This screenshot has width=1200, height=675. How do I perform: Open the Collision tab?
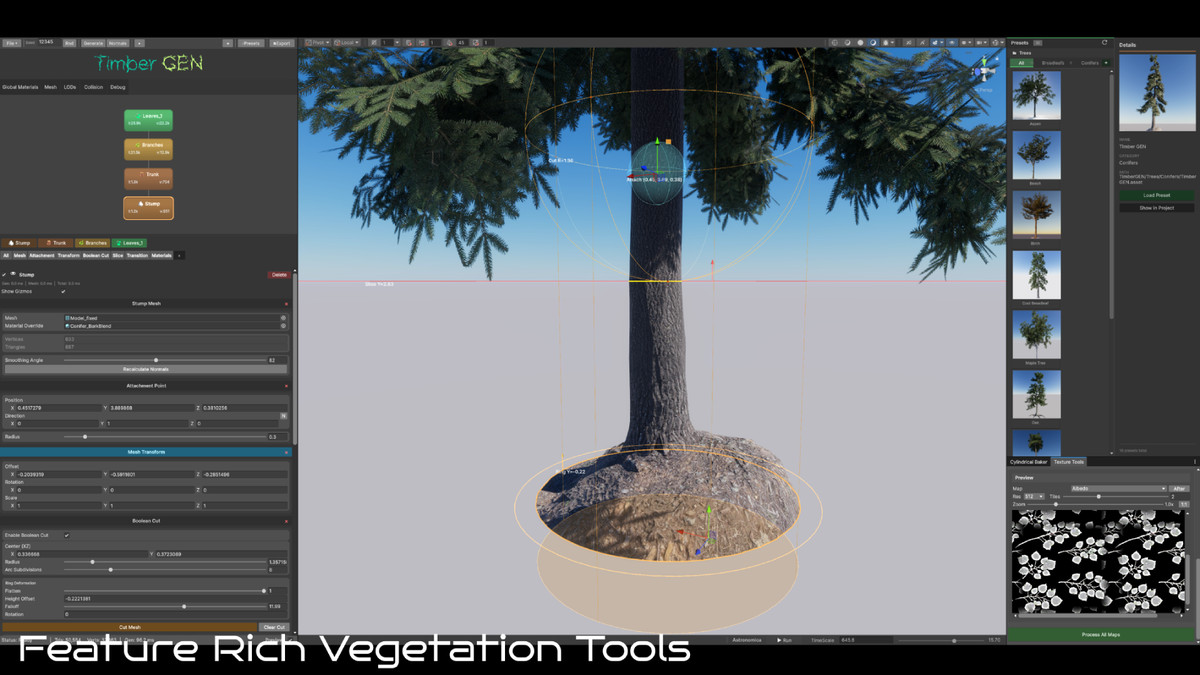93,87
